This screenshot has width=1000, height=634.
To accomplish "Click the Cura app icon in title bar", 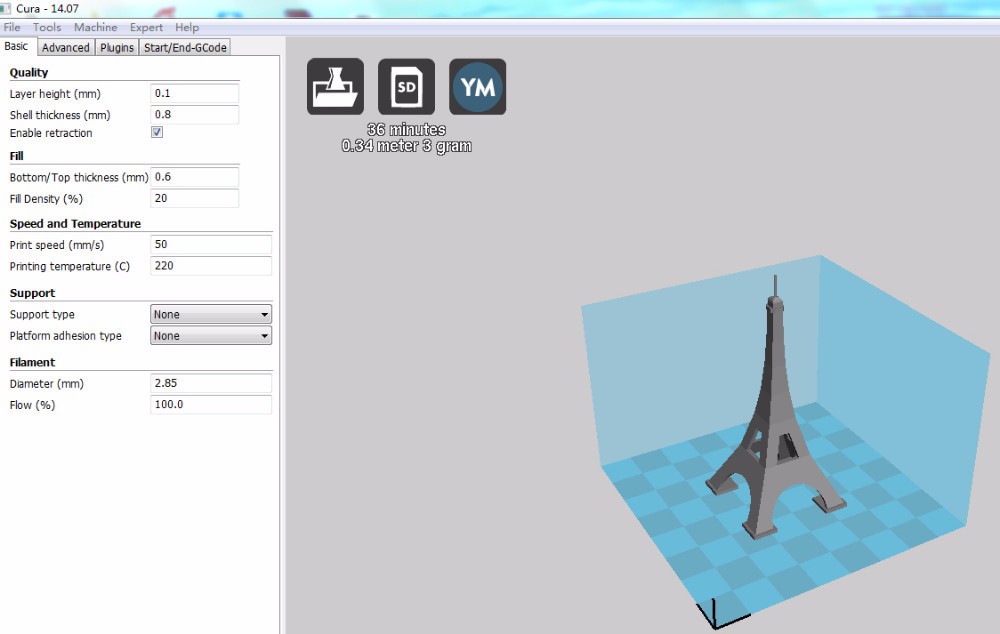I will [6, 9].
